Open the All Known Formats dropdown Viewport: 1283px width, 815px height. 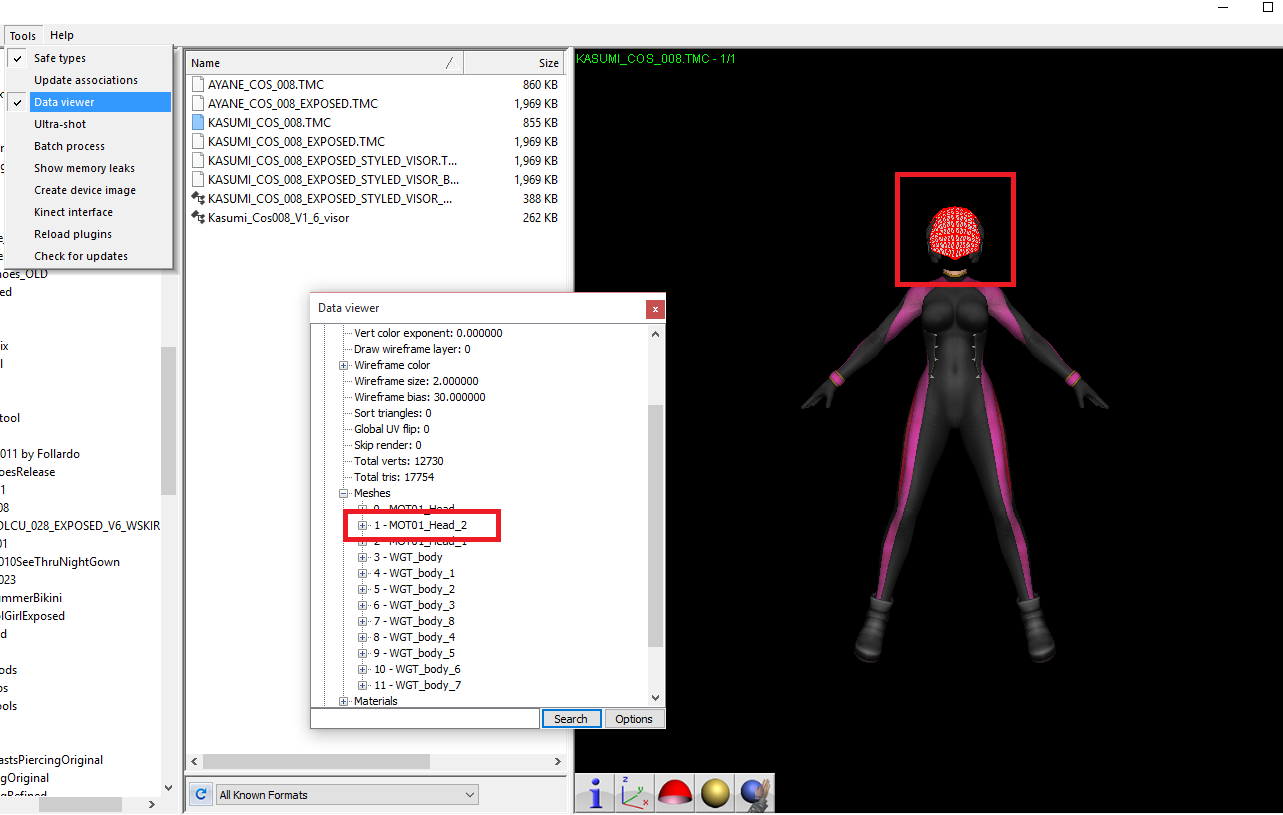coord(347,795)
